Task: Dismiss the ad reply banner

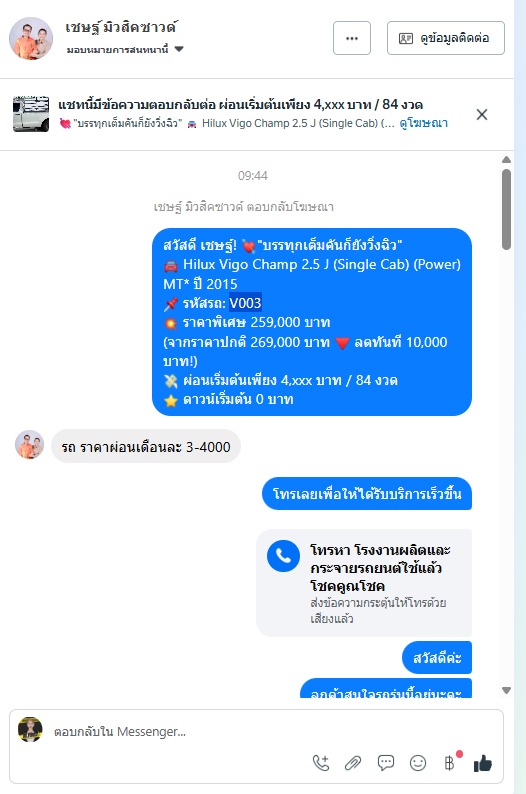Action: (x=482, y=114)
